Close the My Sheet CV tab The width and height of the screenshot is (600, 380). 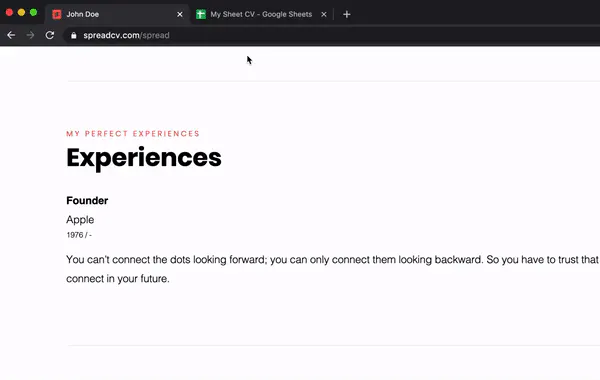tap(324, 15)
